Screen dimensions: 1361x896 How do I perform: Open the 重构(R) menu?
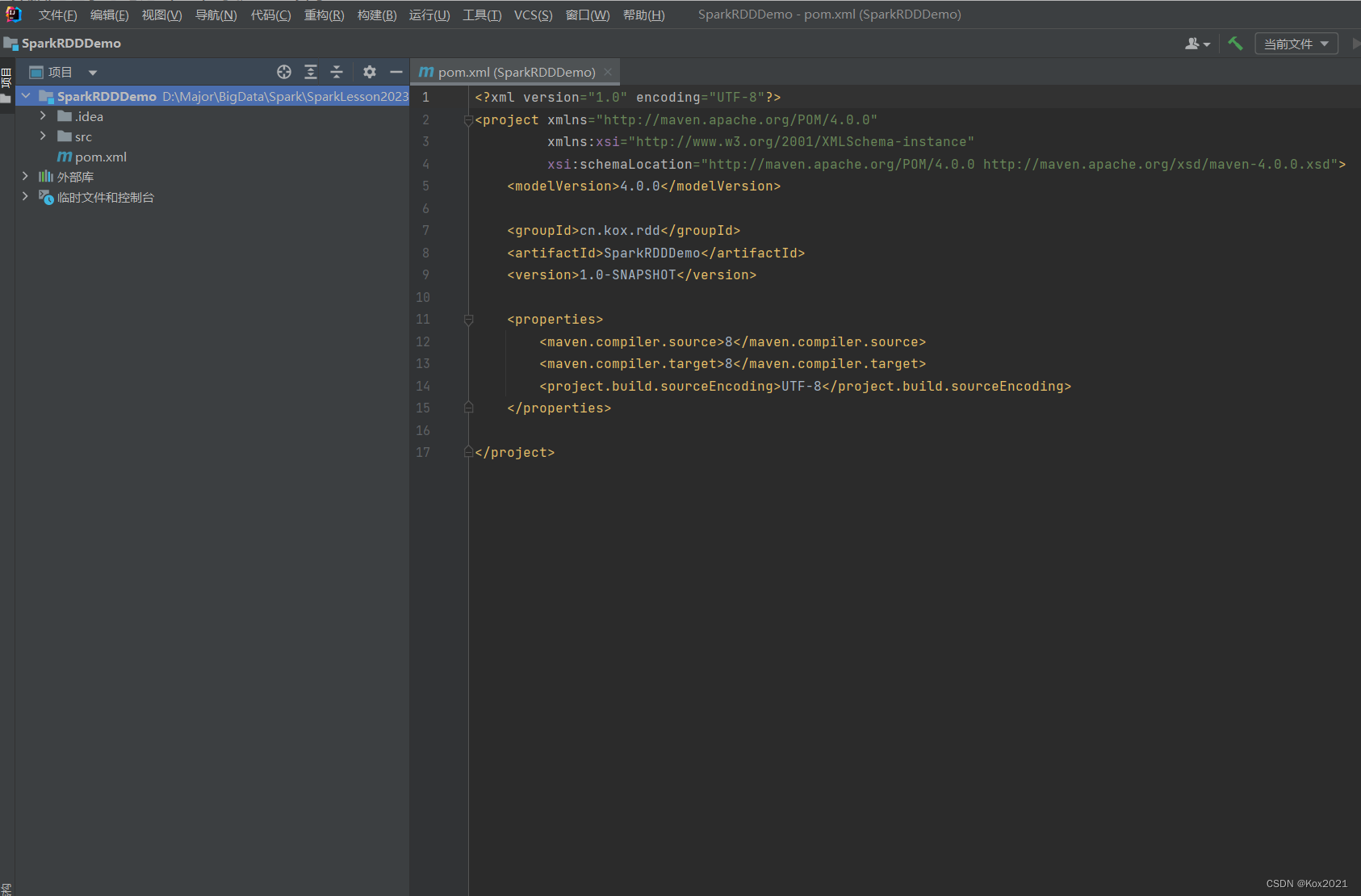click(x=324, y=15)
